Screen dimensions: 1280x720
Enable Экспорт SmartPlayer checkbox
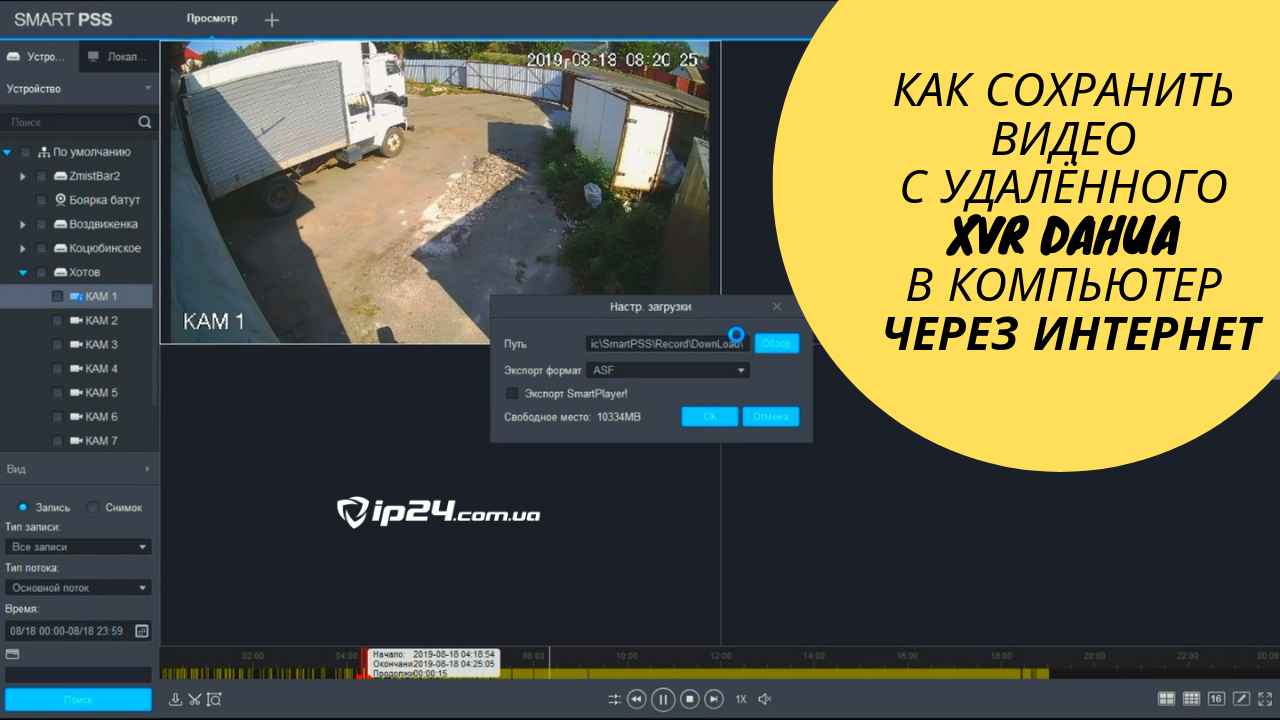[x=512, y=394]
